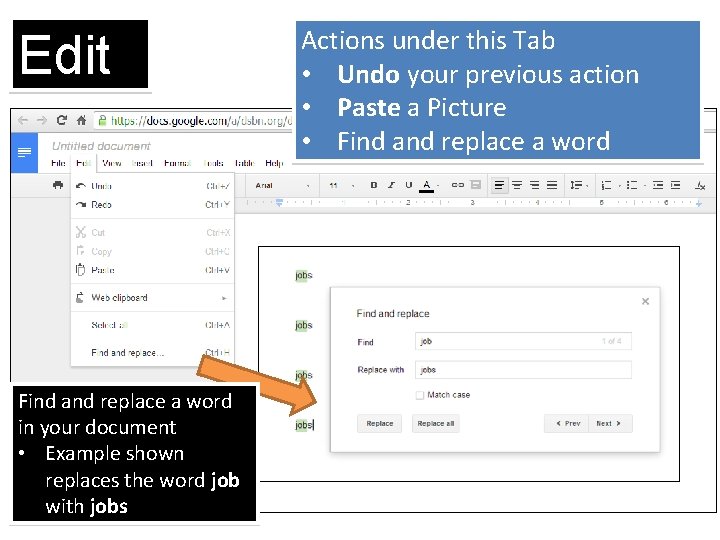This screenshot has height=540, width=720.
Task: Click the Next button in dialog
Action: click(x=609, y=423)
